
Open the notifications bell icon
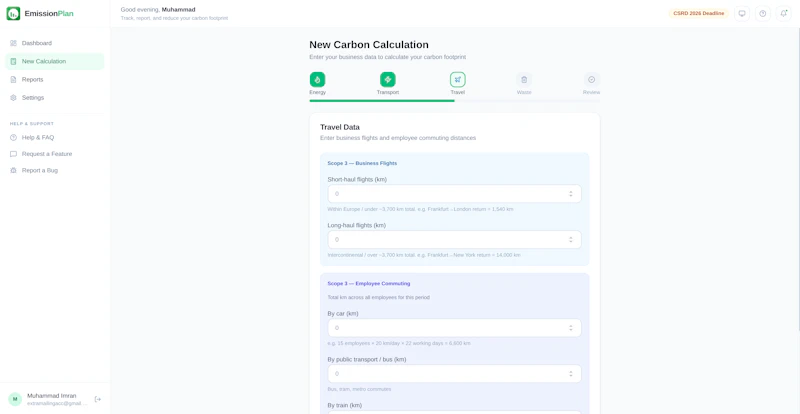click(784, 14)
